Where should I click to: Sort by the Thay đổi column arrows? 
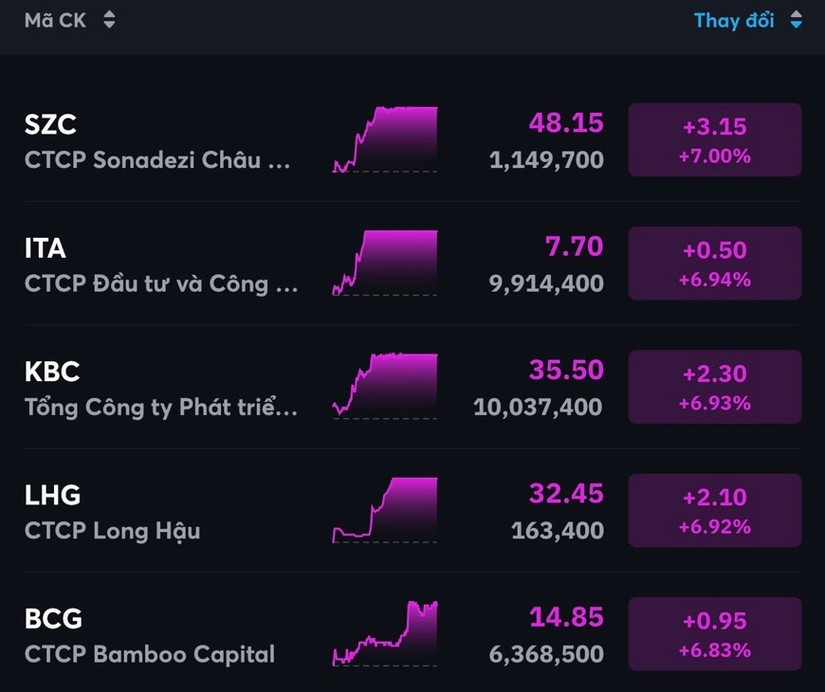[796, 20]
